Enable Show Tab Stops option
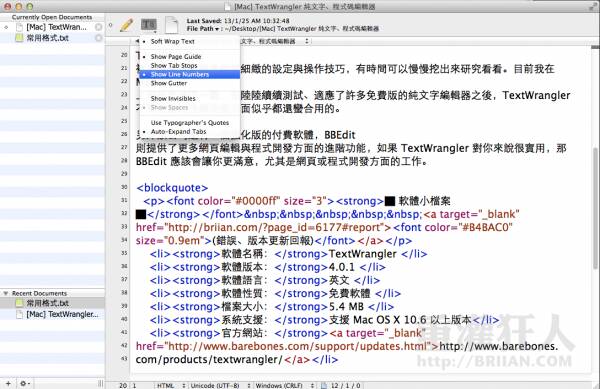This screenshot has width=600, height=389. (x=190, y=65)
